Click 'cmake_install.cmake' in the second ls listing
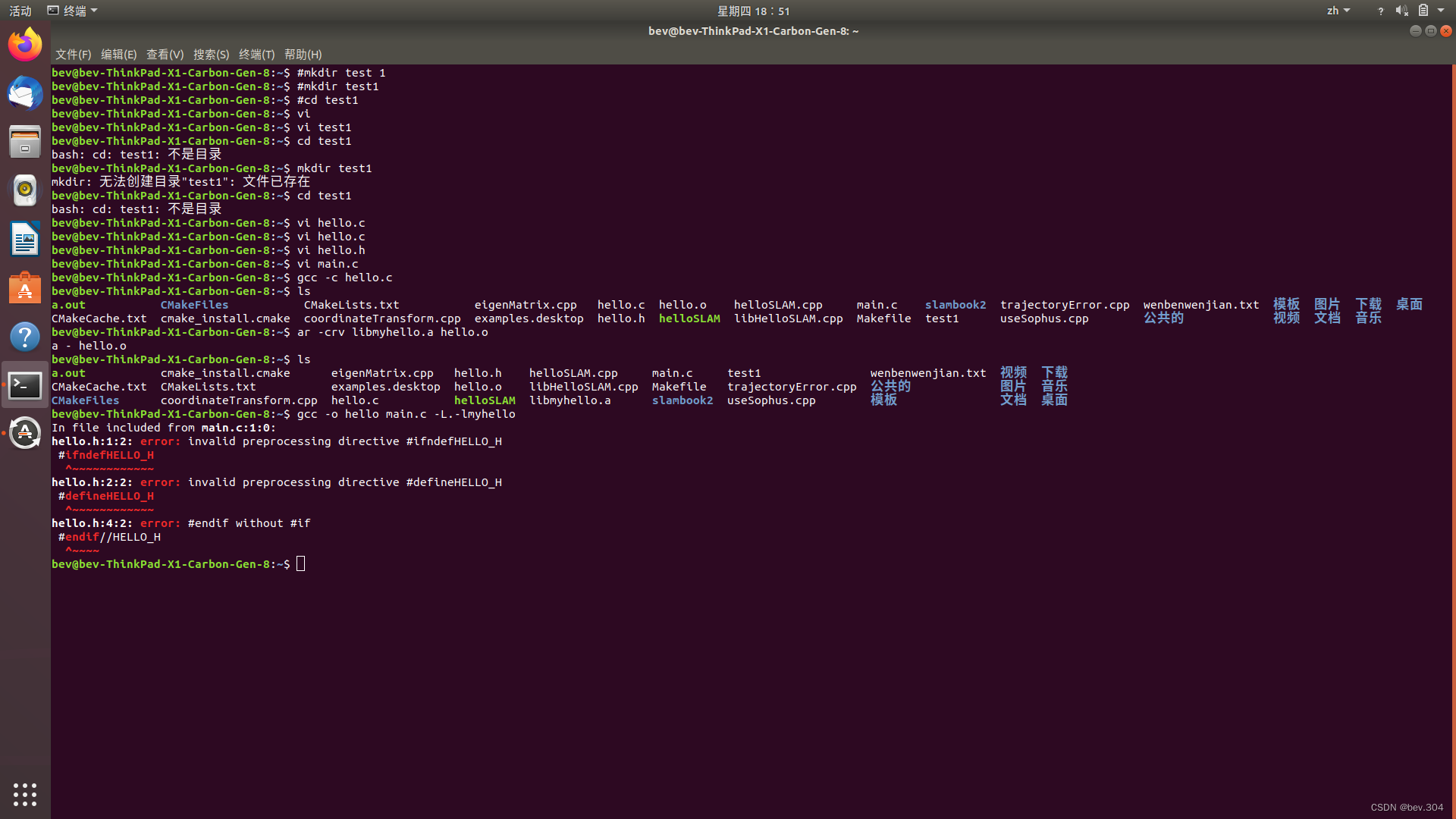 [x=225, y=373]
